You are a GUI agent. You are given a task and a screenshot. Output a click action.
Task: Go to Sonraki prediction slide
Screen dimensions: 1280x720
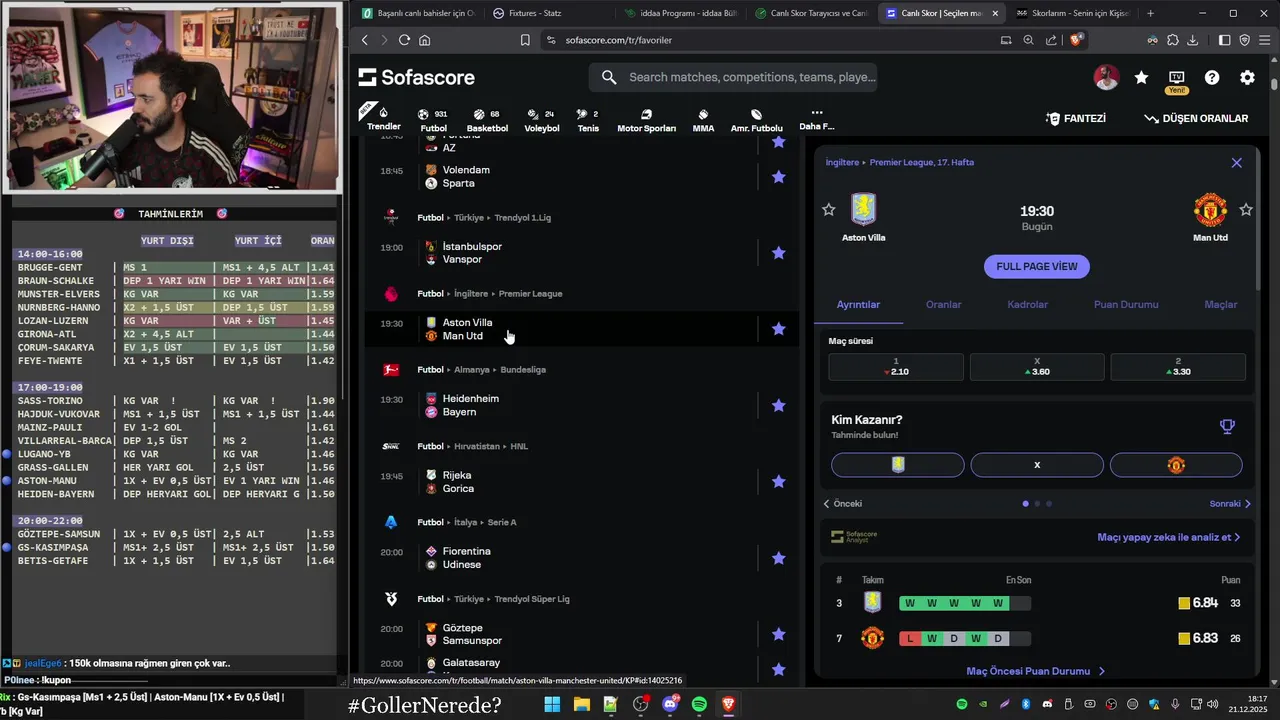click(x=1230, y=504)
